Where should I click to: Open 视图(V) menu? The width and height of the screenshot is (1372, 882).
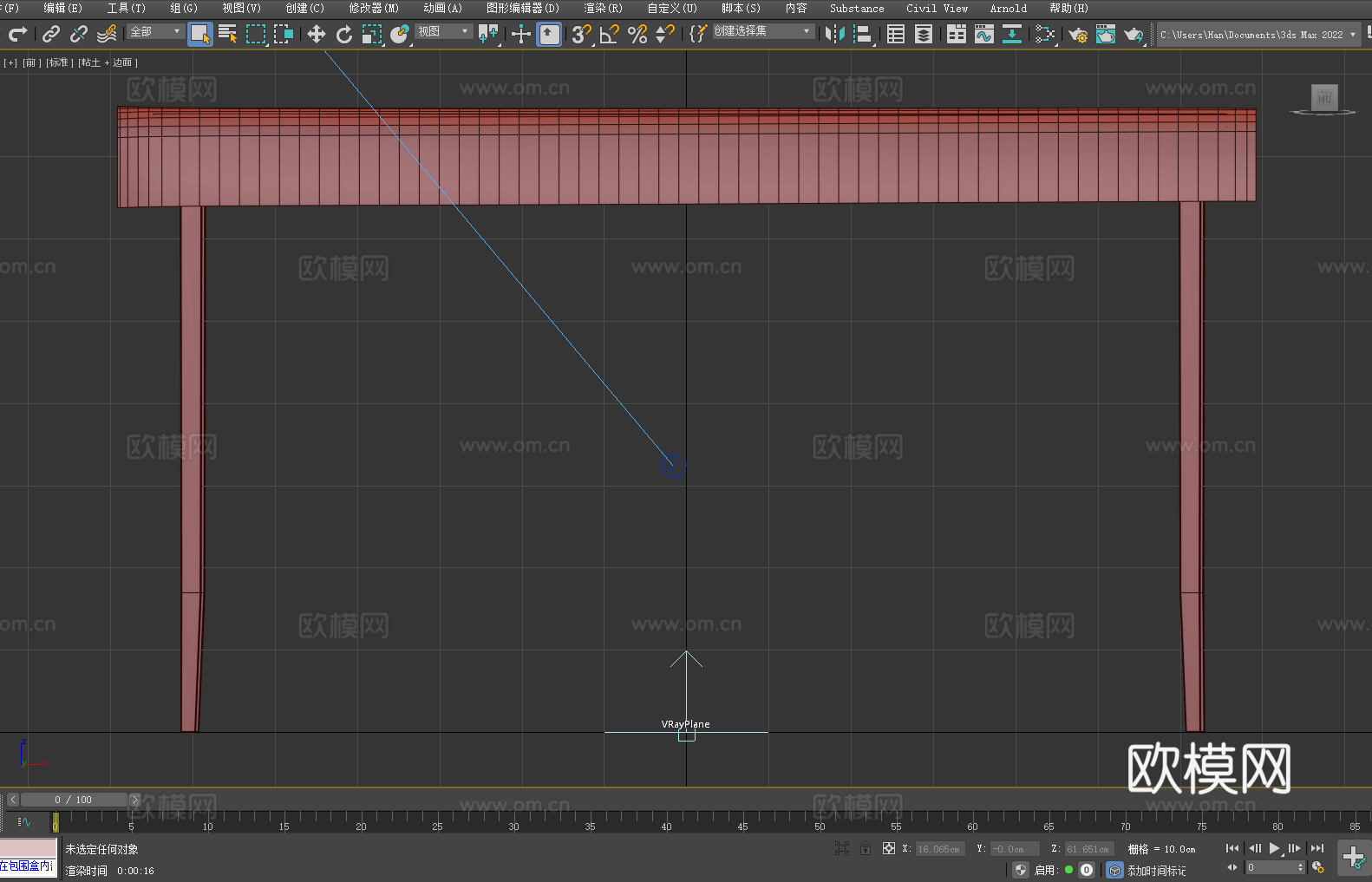click(241, 8)
